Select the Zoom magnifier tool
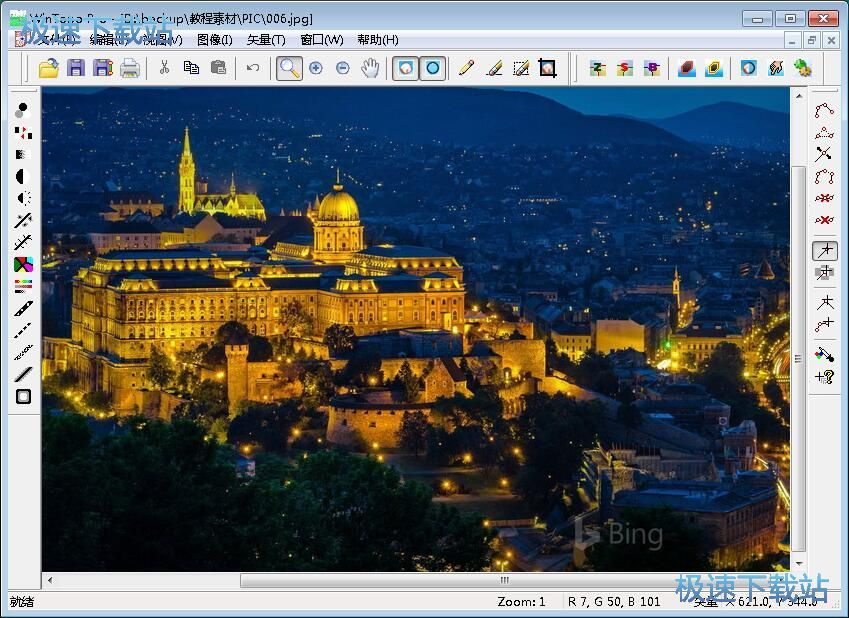The height and width of the screenshot is (618, 849). [289, 68]
